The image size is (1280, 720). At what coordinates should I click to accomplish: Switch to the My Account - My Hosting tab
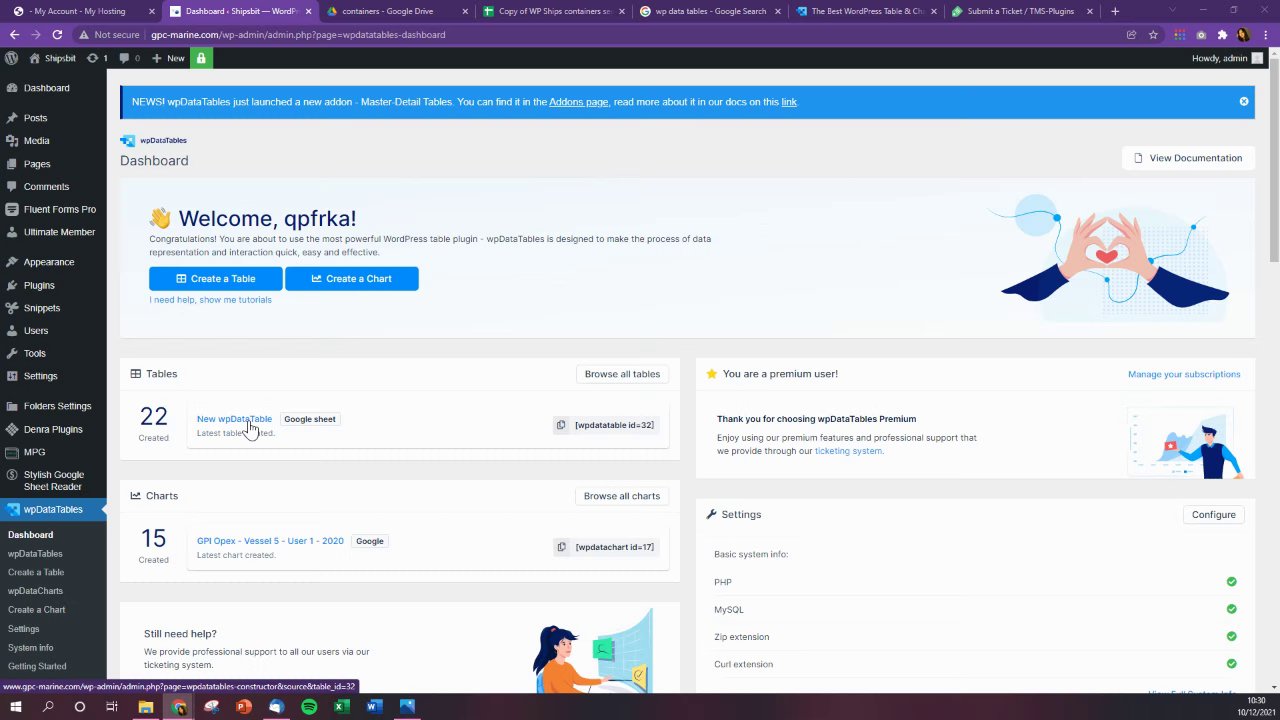[84, 11]
